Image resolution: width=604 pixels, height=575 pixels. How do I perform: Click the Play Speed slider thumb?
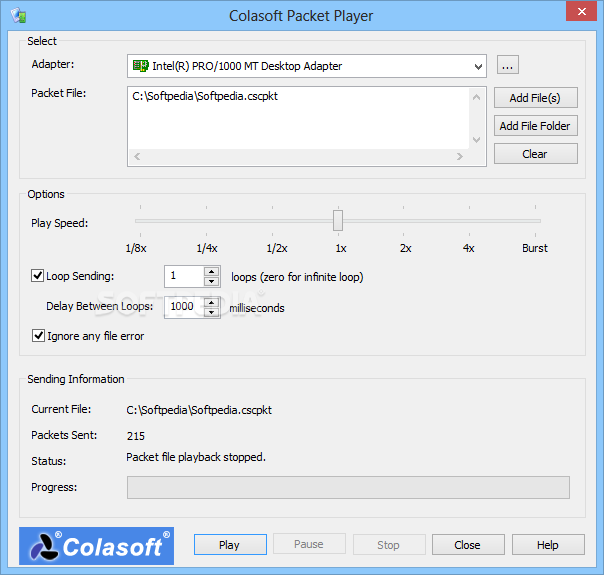[338, 220]
